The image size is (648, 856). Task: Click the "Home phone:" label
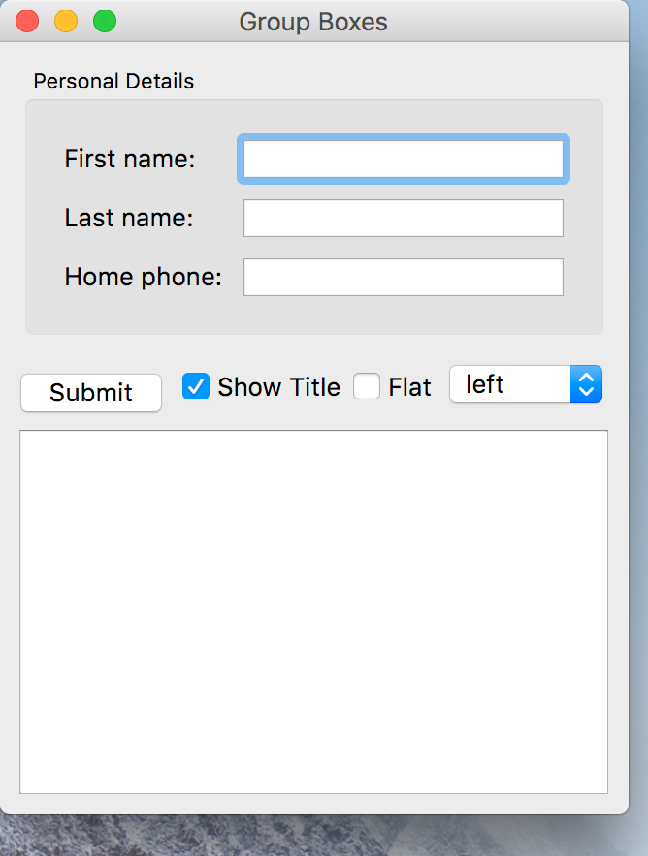(143, 277)
